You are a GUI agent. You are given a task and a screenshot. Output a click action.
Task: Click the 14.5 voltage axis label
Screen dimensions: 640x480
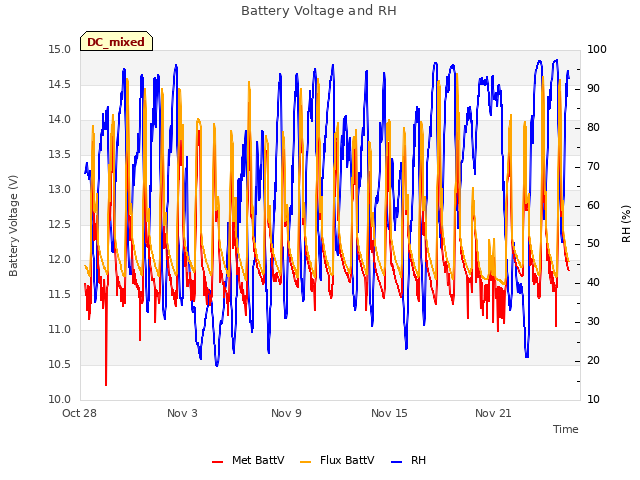point(60,84)
